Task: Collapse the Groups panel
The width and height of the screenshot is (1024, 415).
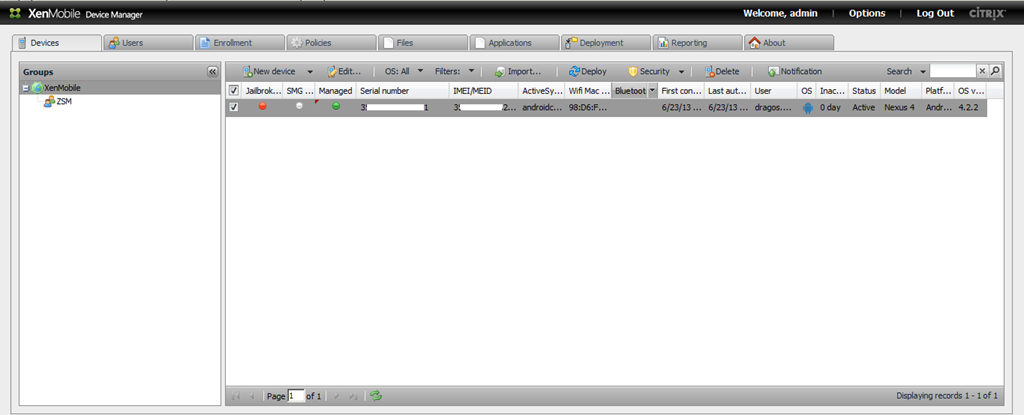Action: (x=212, y=72)
